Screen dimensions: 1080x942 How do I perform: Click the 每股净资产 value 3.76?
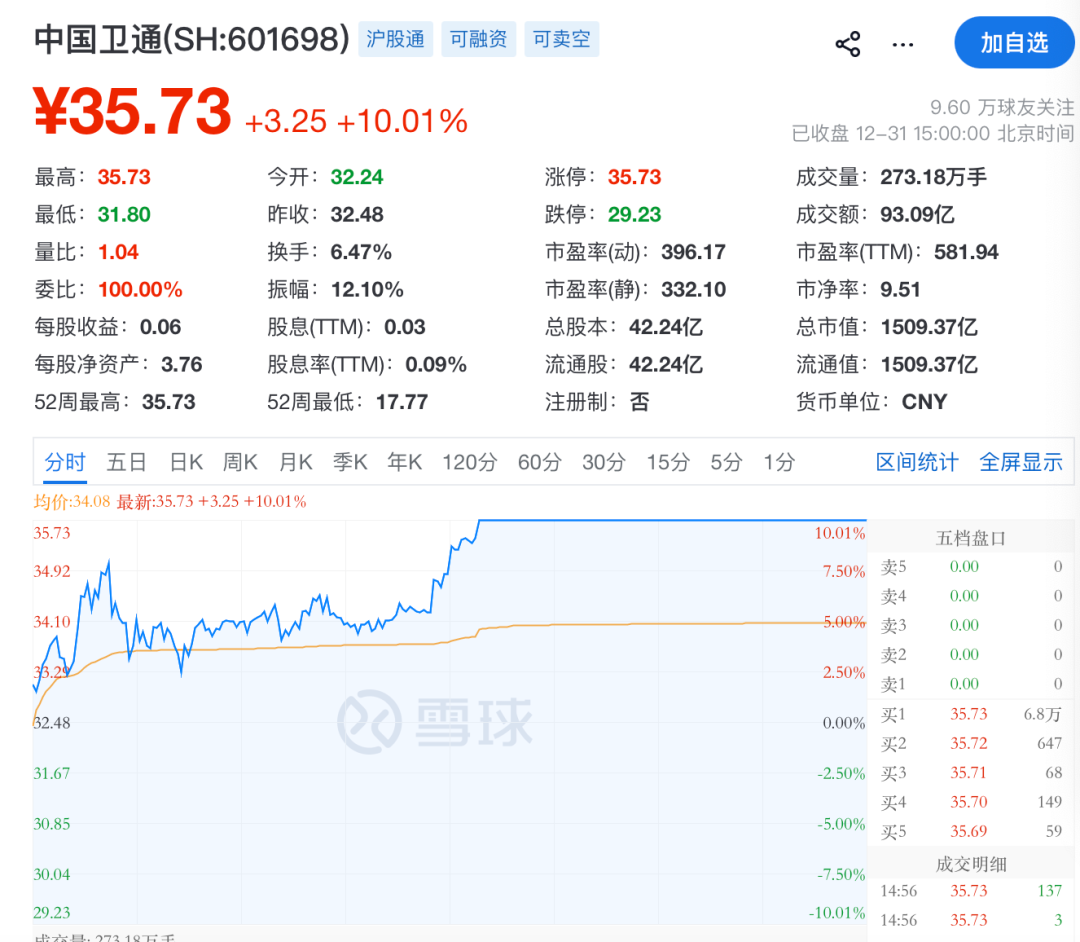(x=182, y=364)
